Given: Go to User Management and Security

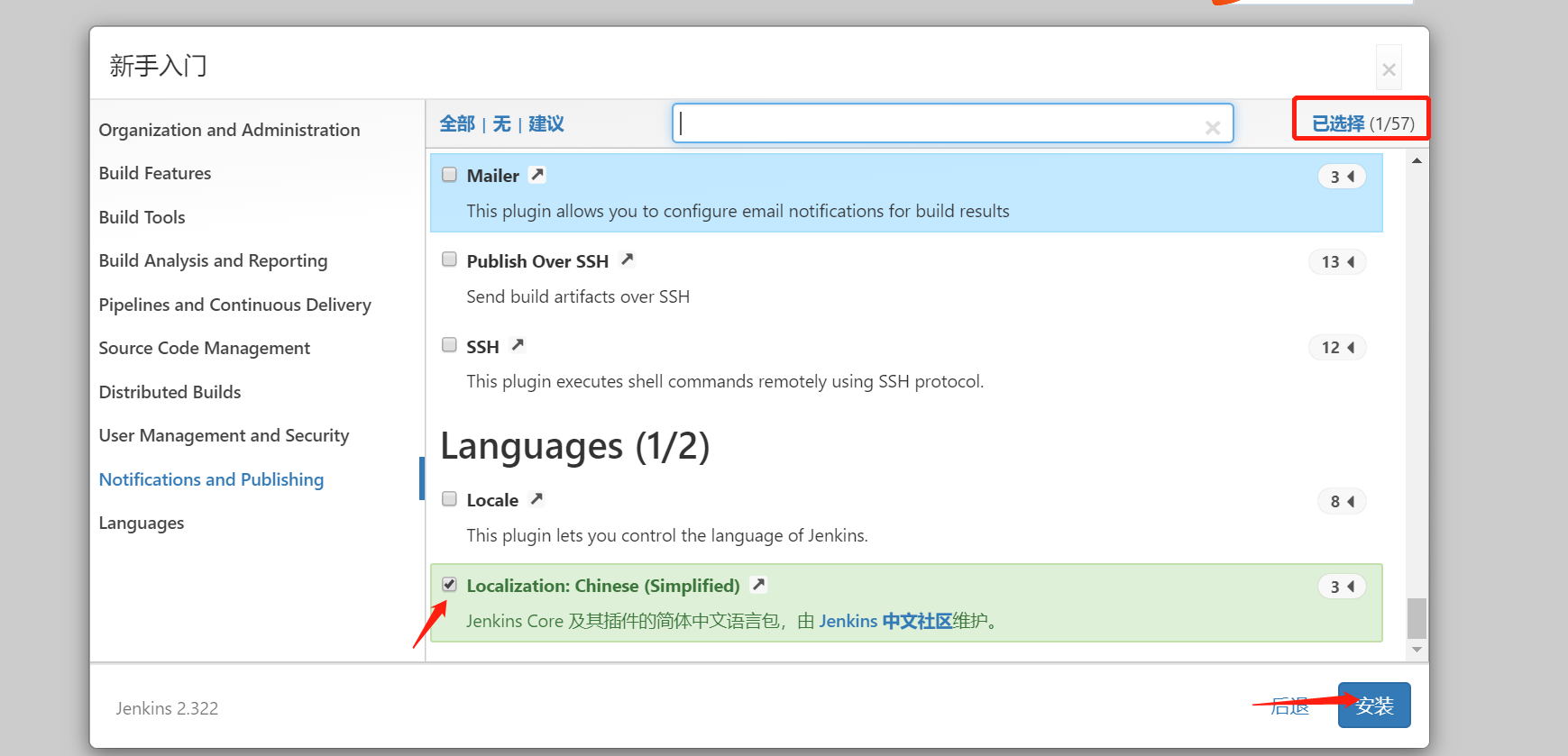Looking at the screenshot, I should click(x=224, y=435).
